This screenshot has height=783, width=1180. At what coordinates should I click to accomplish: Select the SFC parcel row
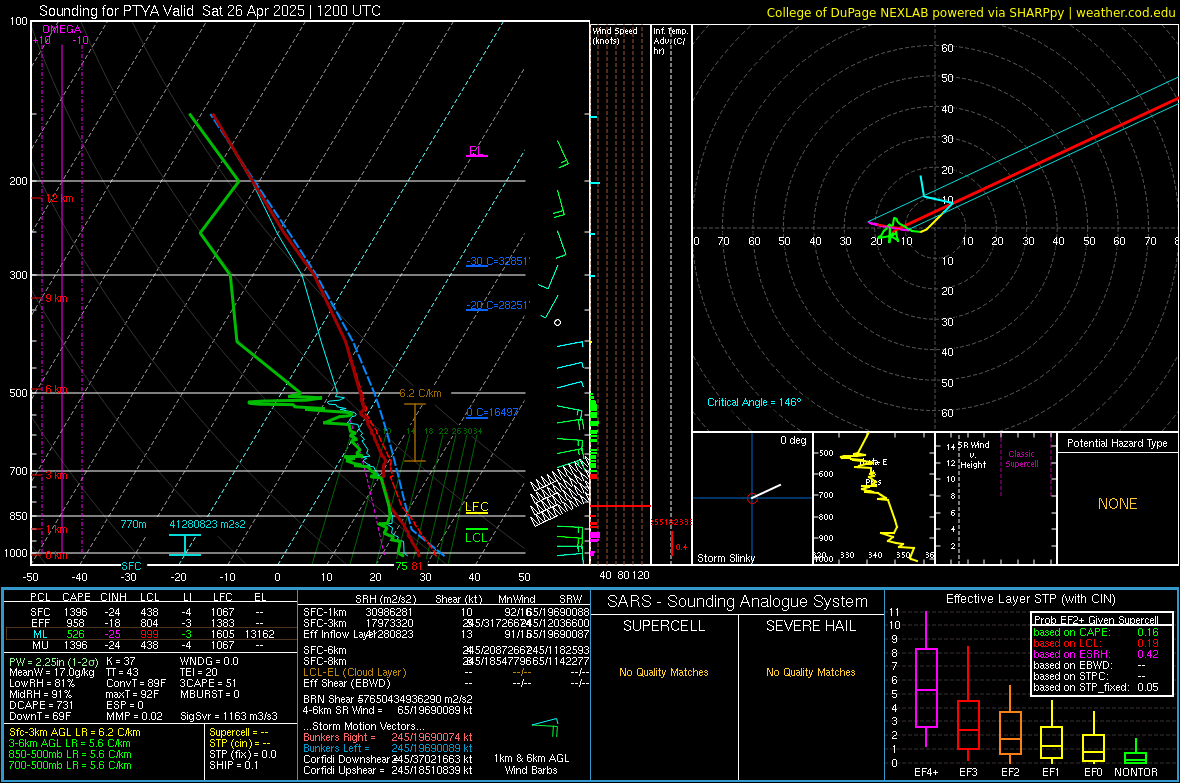150,612
